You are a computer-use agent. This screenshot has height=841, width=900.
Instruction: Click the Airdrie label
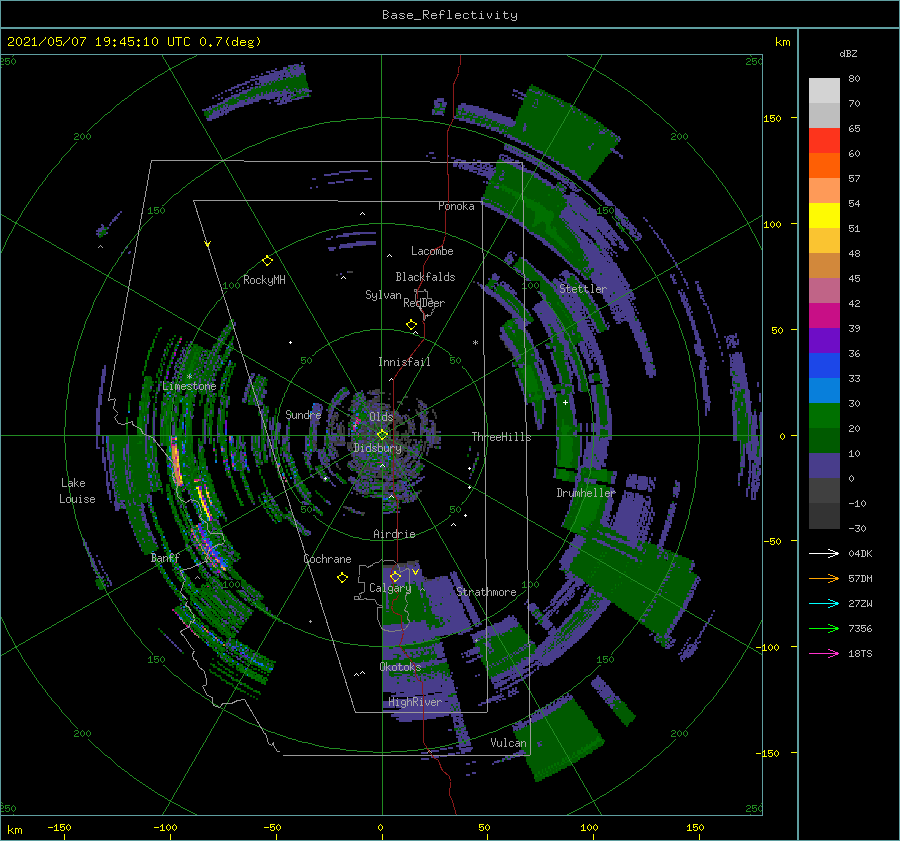394,534
